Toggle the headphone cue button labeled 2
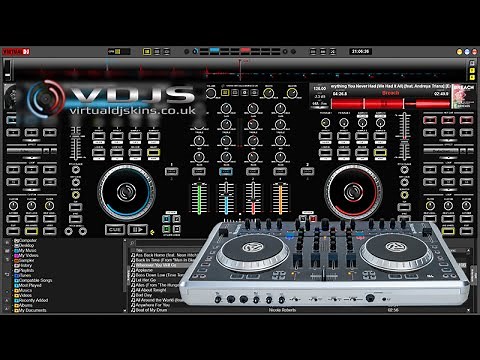The height and width of the screenshot is (360, 480). pyautogui.click(x=307, y=171)
